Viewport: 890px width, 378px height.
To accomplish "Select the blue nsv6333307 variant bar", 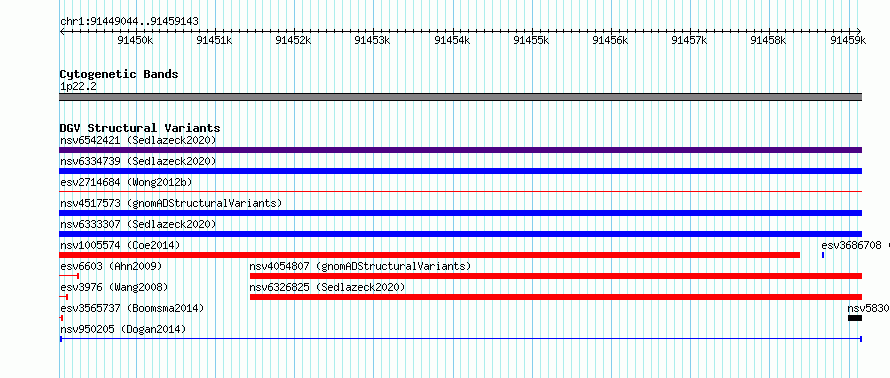I will click(x=461, y=234).
